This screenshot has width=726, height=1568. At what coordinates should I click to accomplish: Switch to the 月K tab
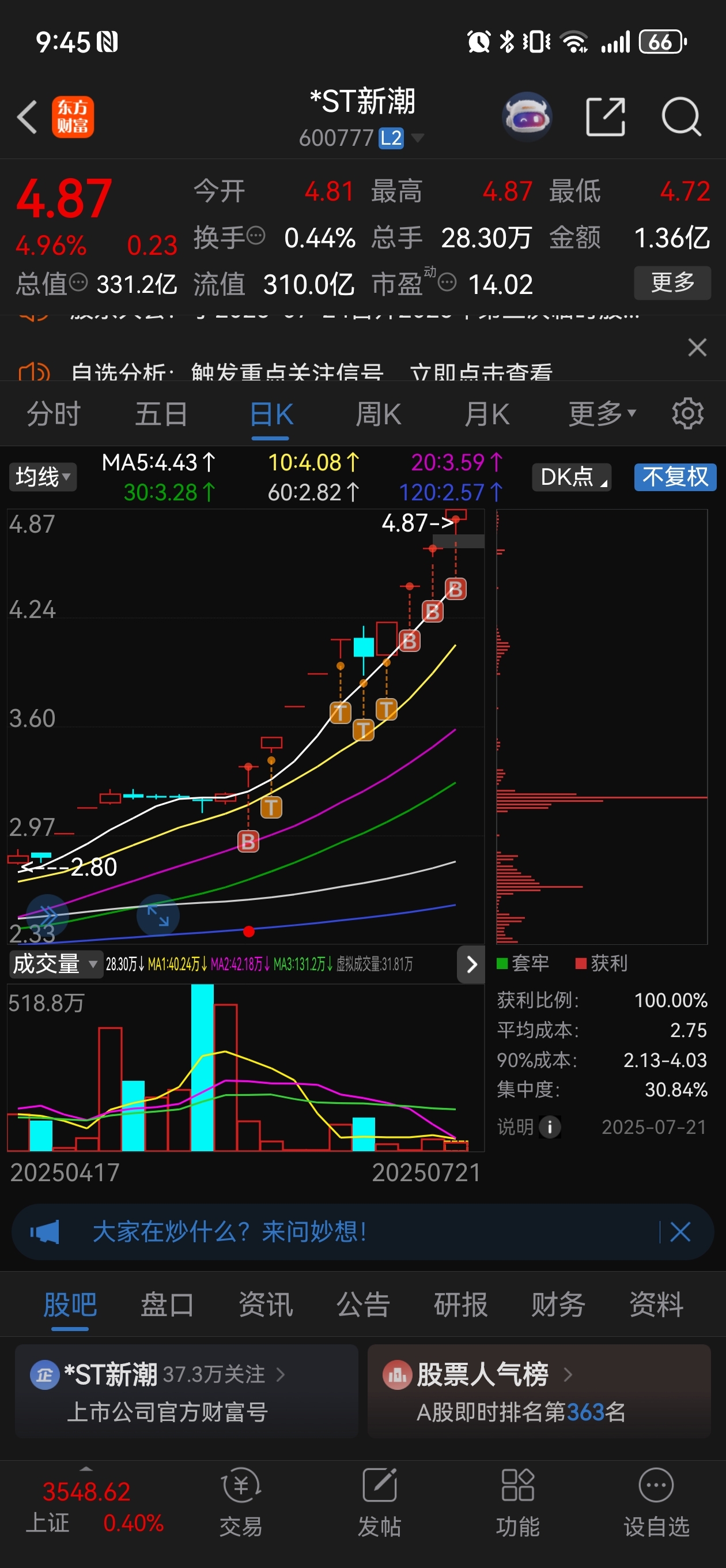pyautogui.click(x=487, y=414)
